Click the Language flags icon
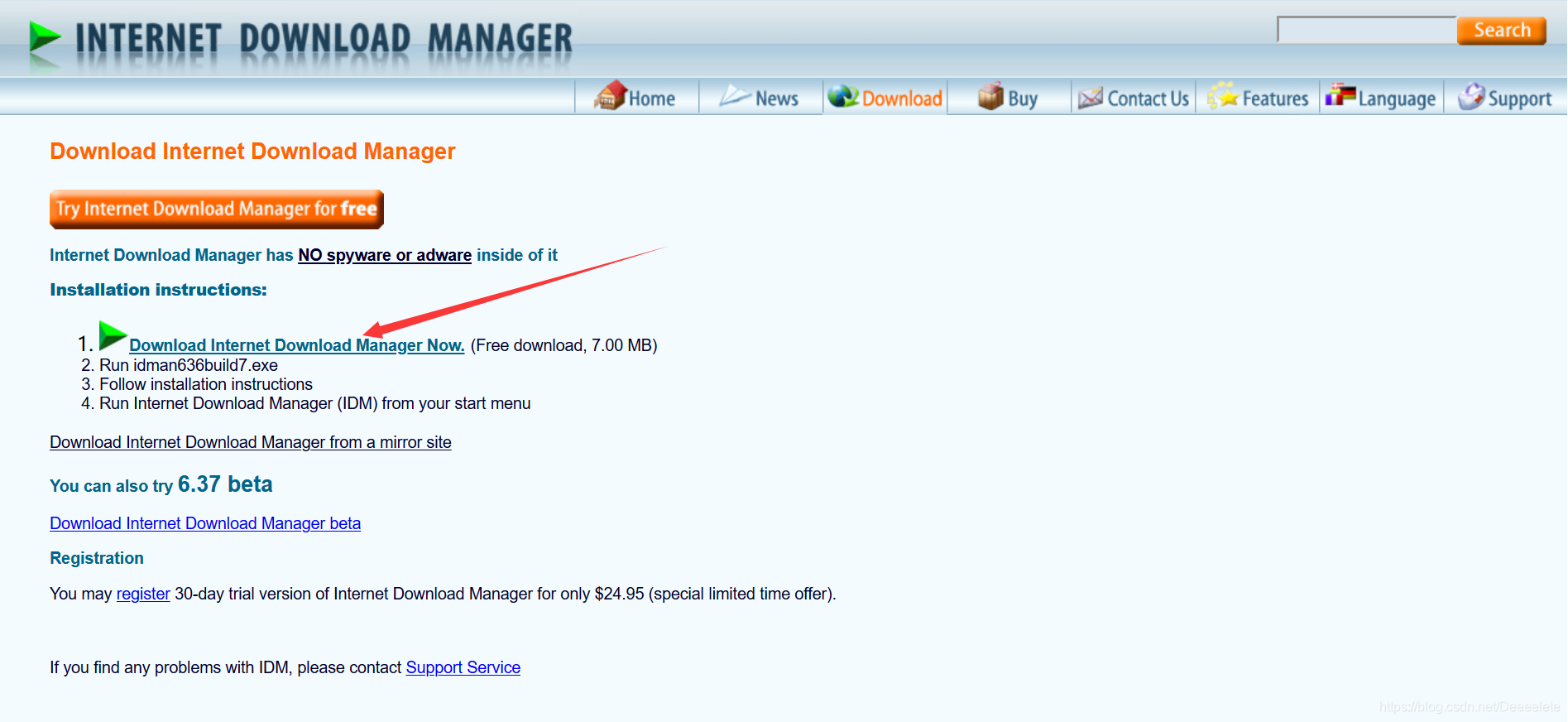This screenshot has width=1568, height=722. coord(1340,95)
